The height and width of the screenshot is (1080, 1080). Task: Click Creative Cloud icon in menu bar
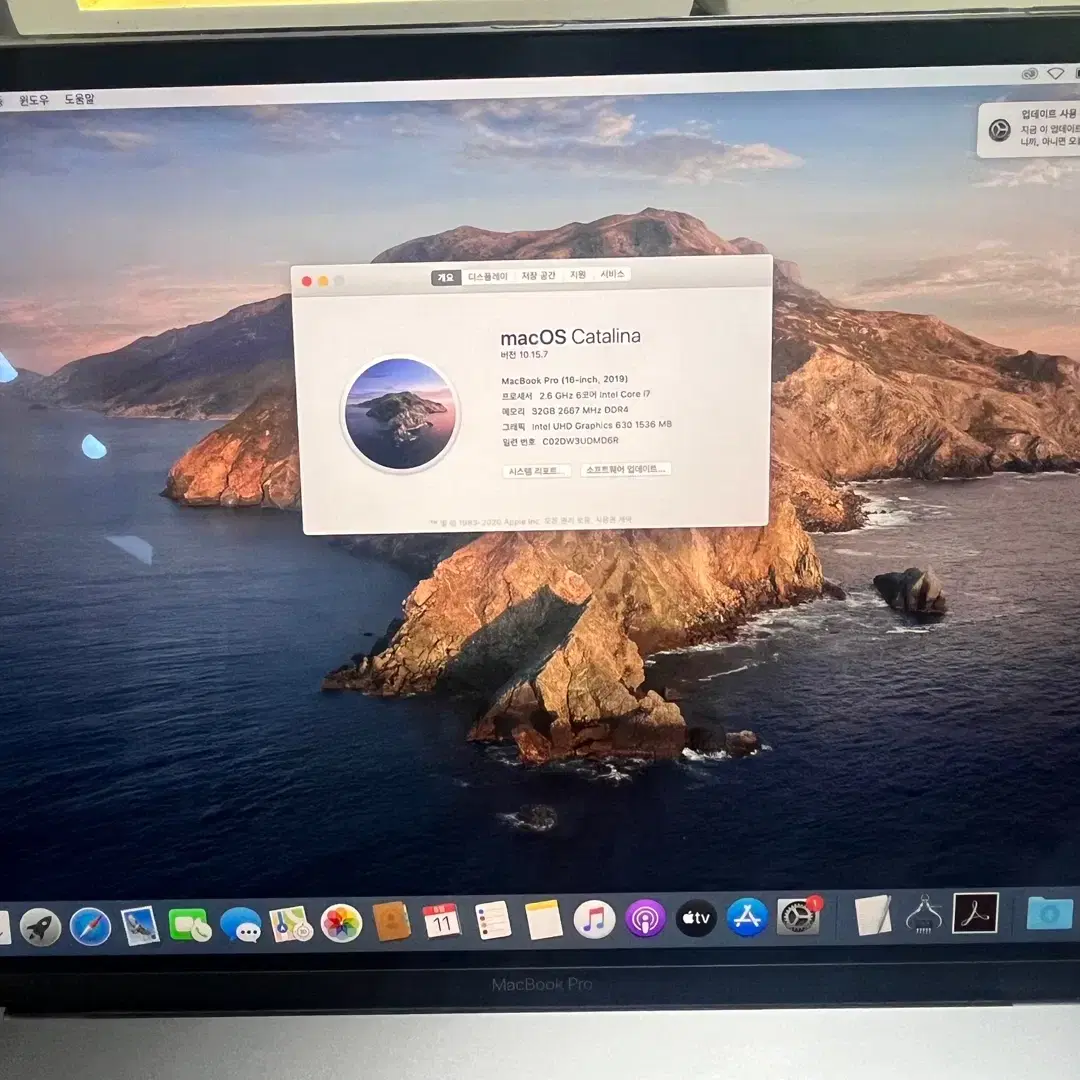pos(1030,74)
